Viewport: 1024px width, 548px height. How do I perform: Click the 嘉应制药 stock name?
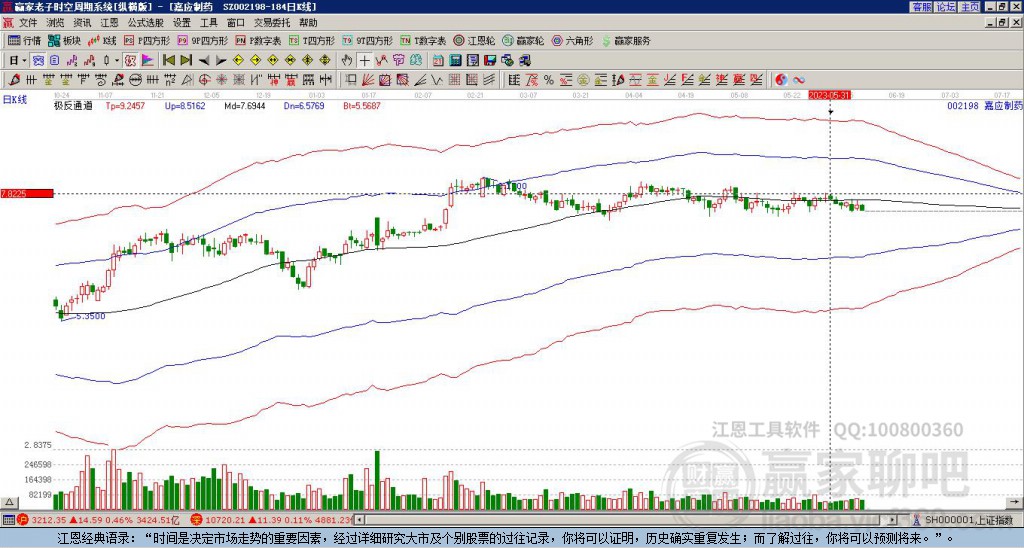[x=1004, y=105]
